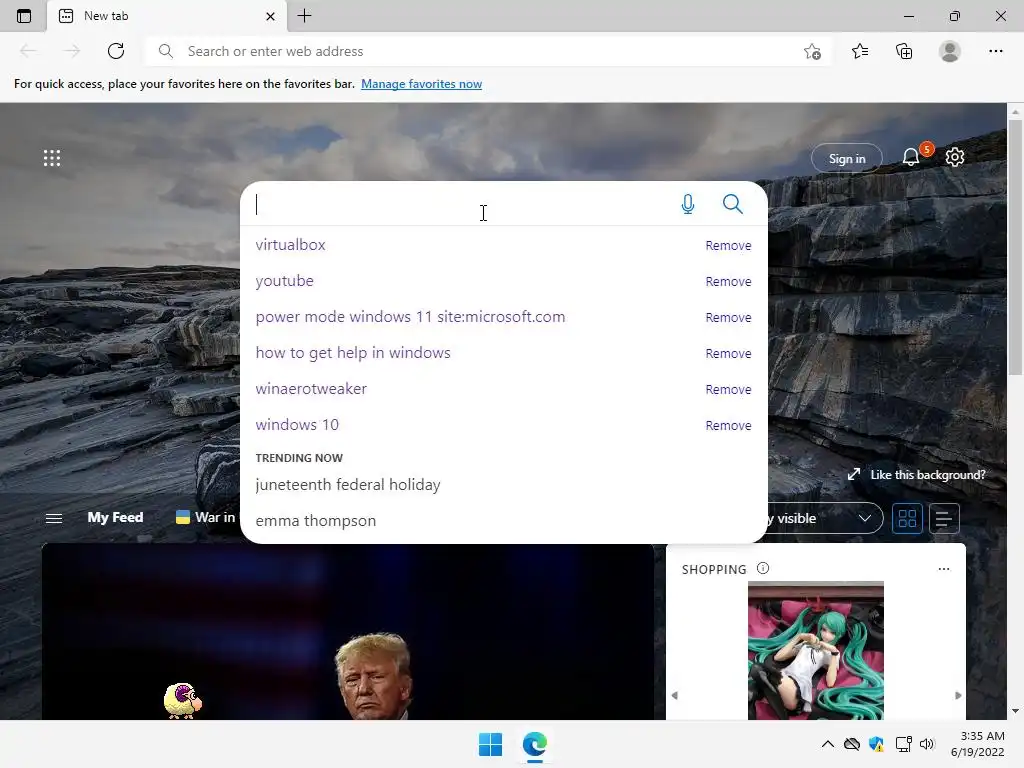
Task: Show hidden system tray icons chevron
Action: click(827, 744)
